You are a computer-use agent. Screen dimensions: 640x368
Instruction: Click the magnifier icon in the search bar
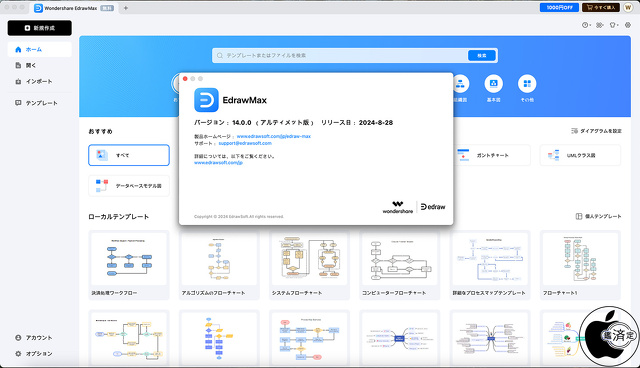tap(220, 55)
